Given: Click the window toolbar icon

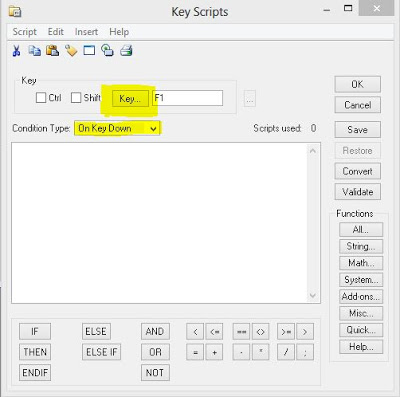Looking at the screenshot, I should tap(89, 51).
